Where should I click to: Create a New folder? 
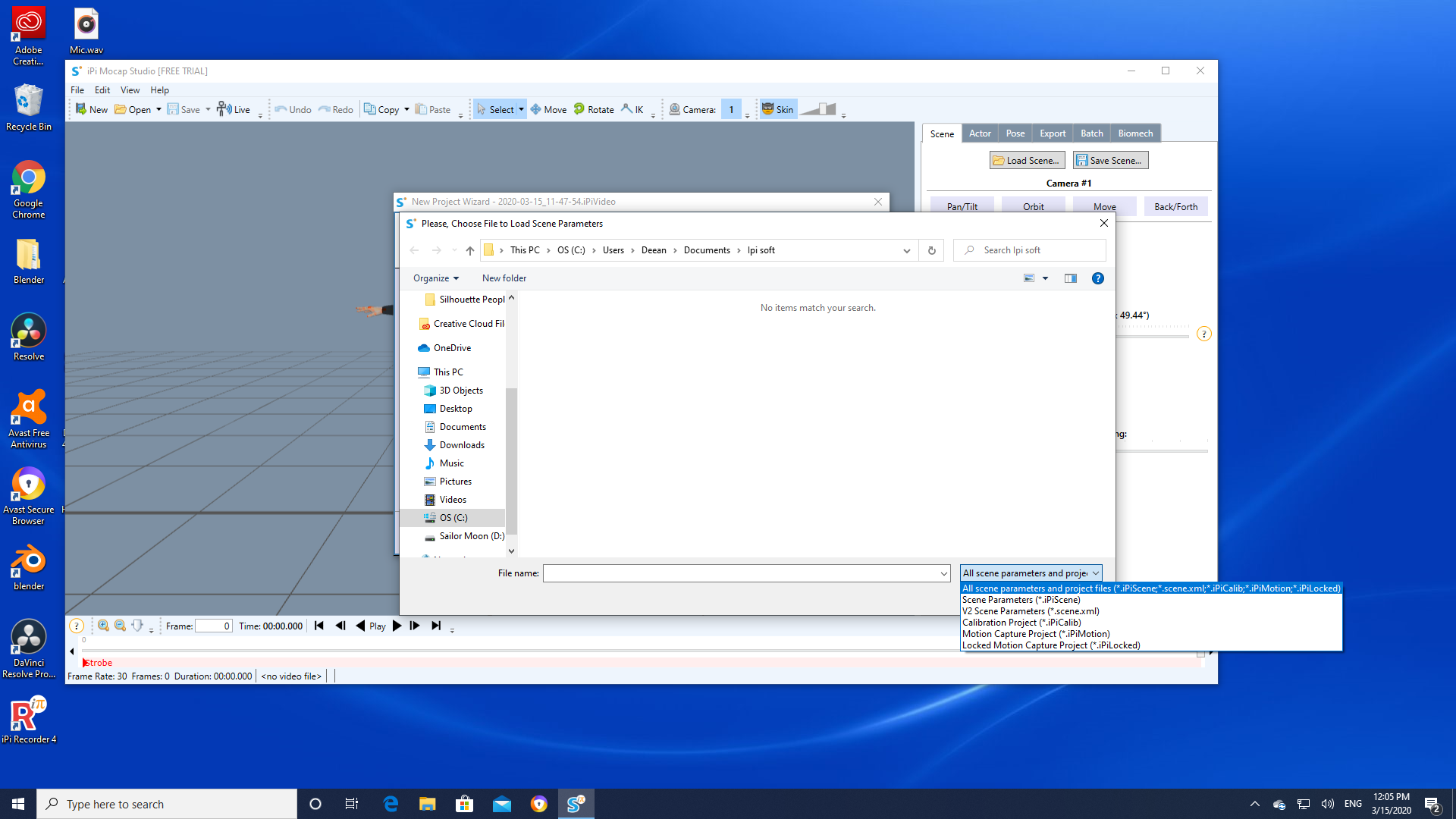pyautogui.click(x=504, y=278)
